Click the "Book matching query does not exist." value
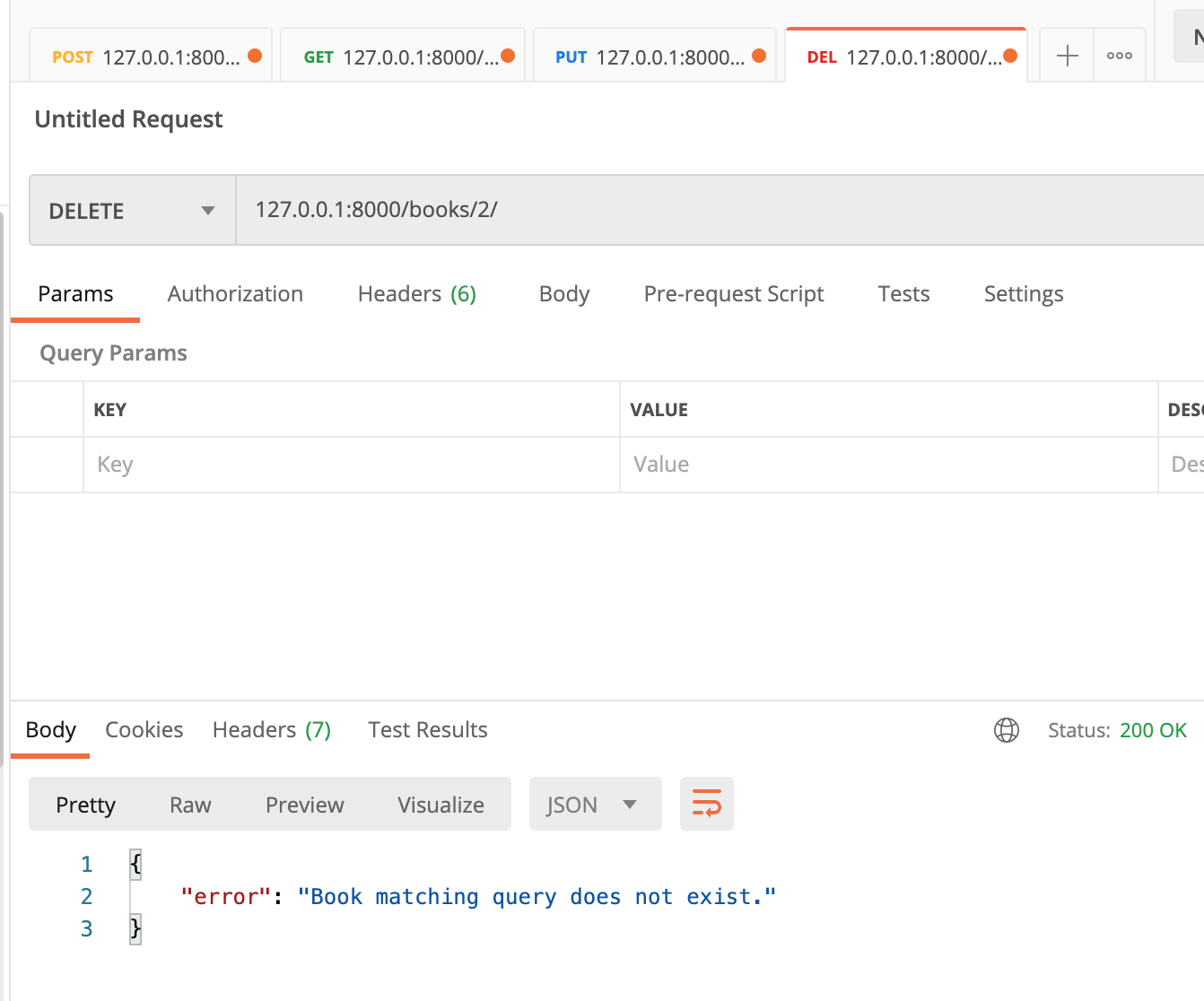 click(x=537, y=896)
